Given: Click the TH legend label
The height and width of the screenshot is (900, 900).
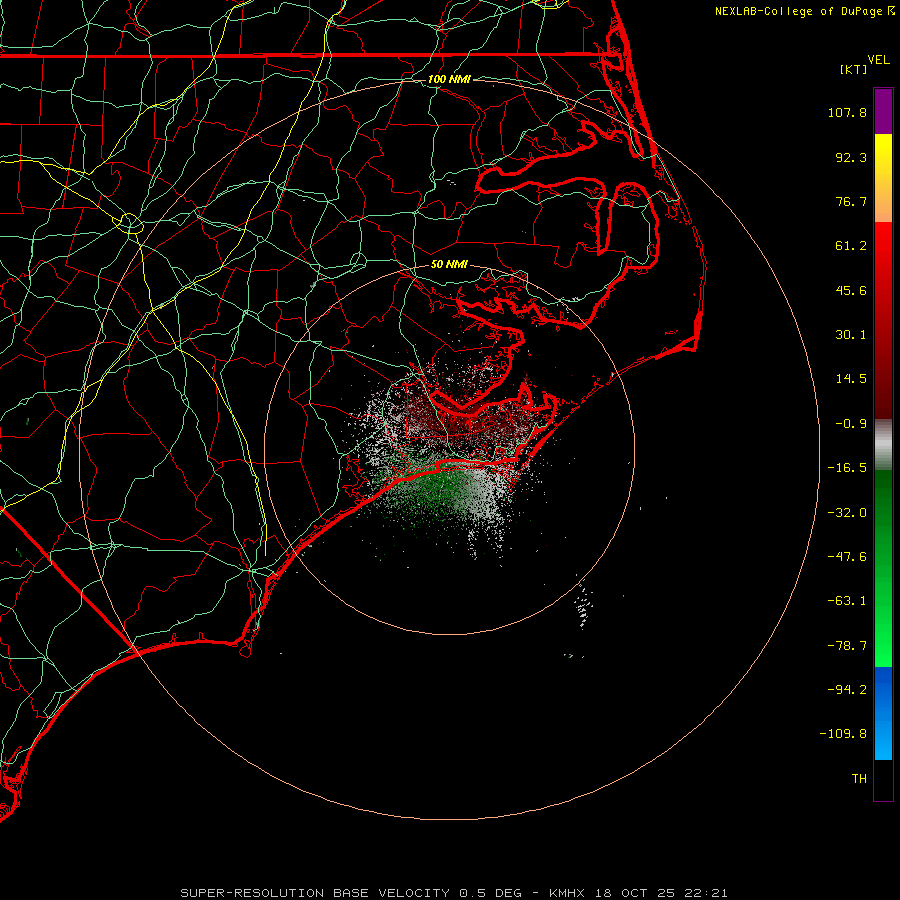Looking at the screenshot, I should [859, 778].
